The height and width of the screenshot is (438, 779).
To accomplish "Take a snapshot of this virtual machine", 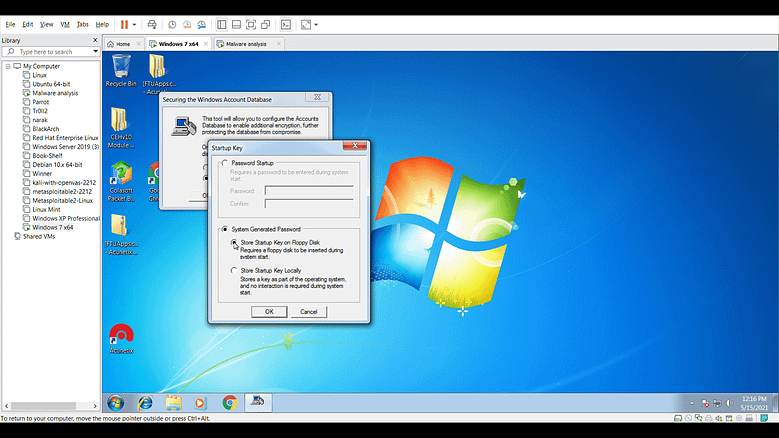I will click(172, 24).
